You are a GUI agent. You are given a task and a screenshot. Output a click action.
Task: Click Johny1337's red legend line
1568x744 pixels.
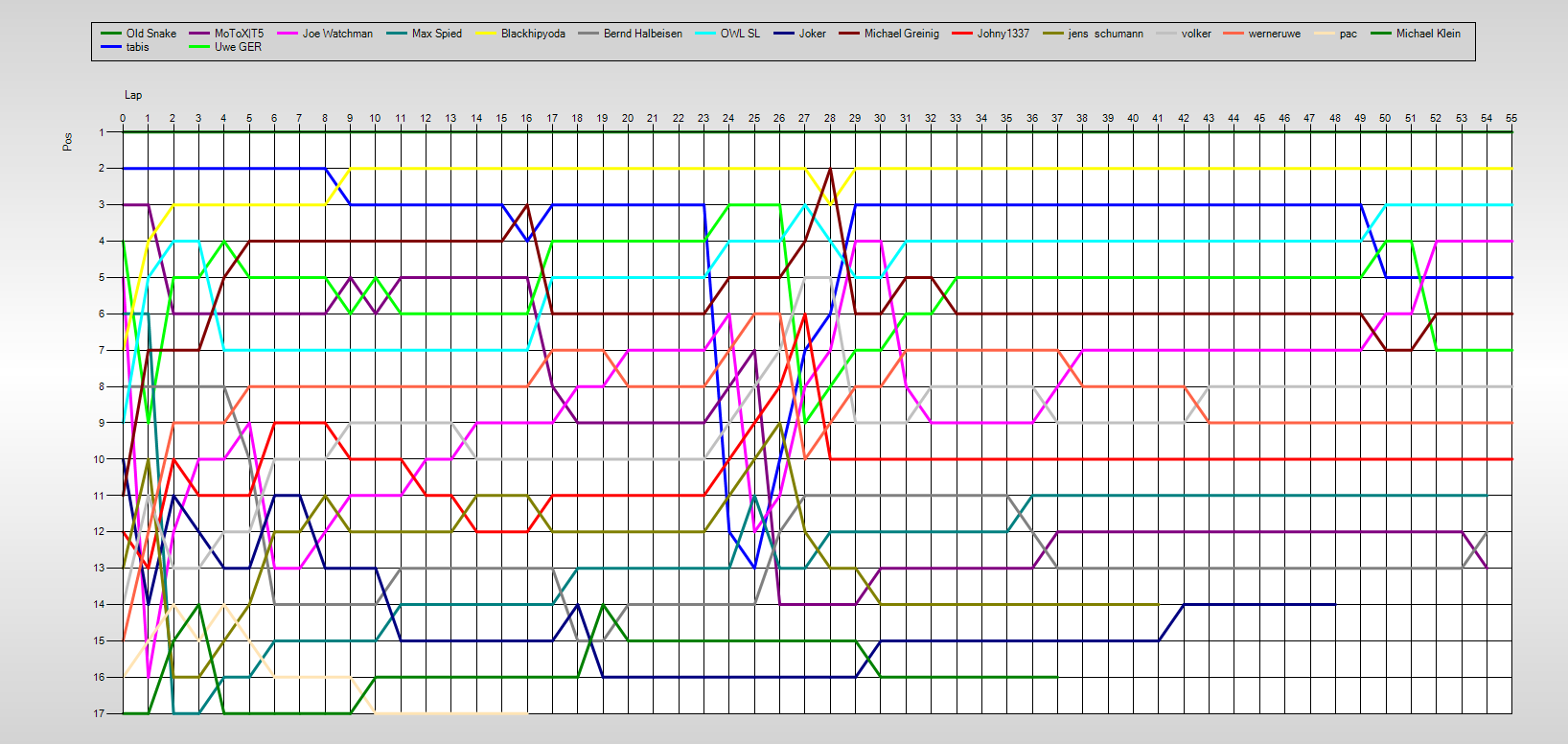pos(963,34)
